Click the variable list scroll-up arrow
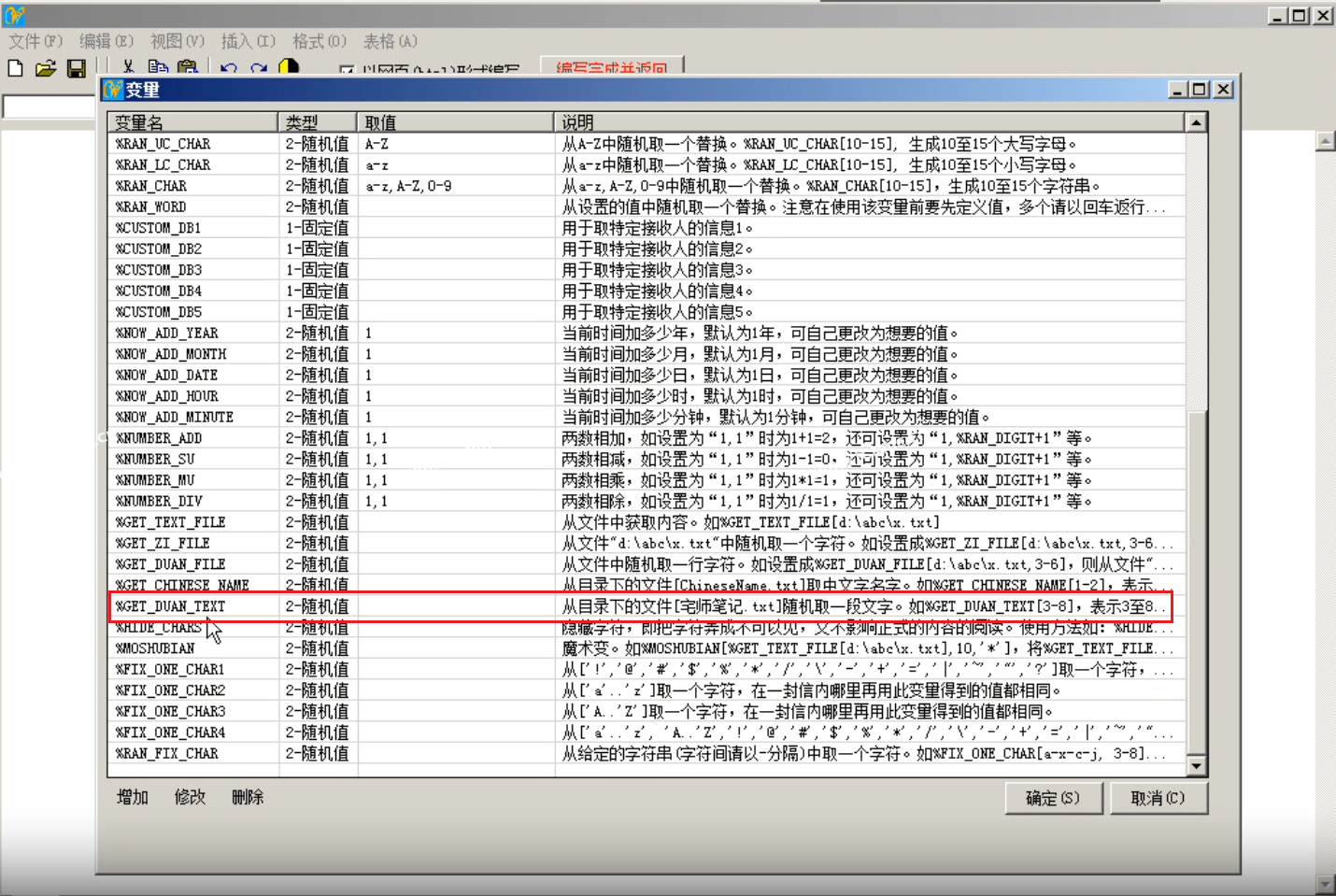1336x896 pixels. 1196,122
